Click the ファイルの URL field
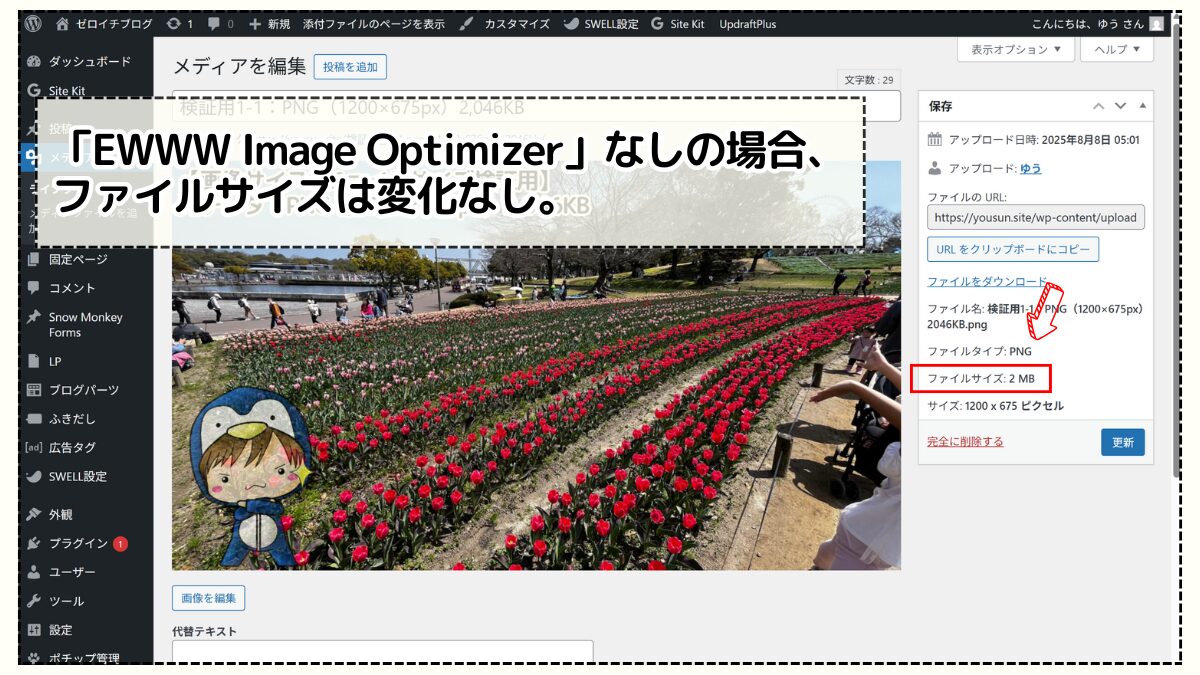1200x675 pixels. click(x=1036, y=217)
